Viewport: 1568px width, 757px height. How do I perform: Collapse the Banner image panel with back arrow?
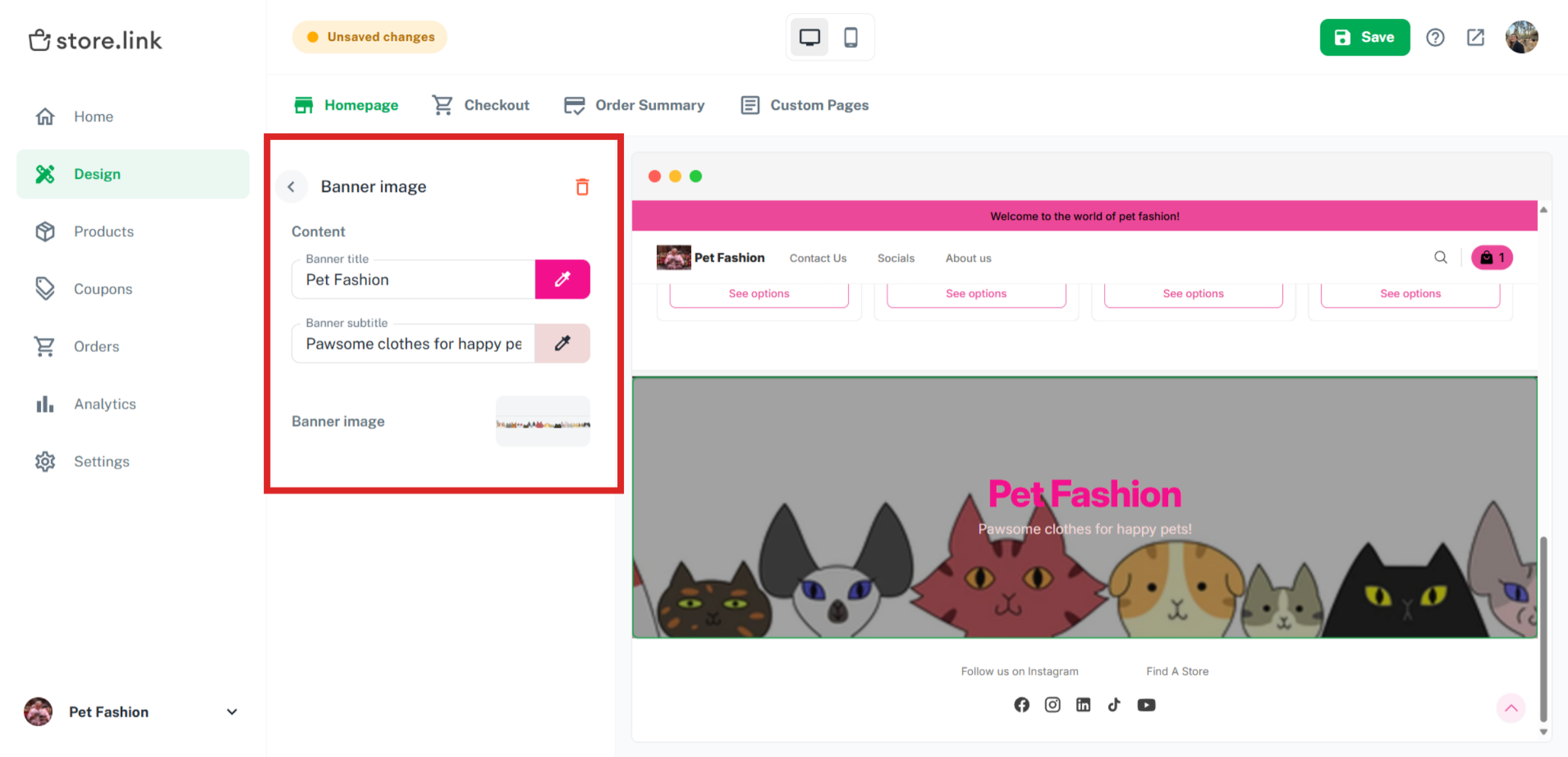291,186
